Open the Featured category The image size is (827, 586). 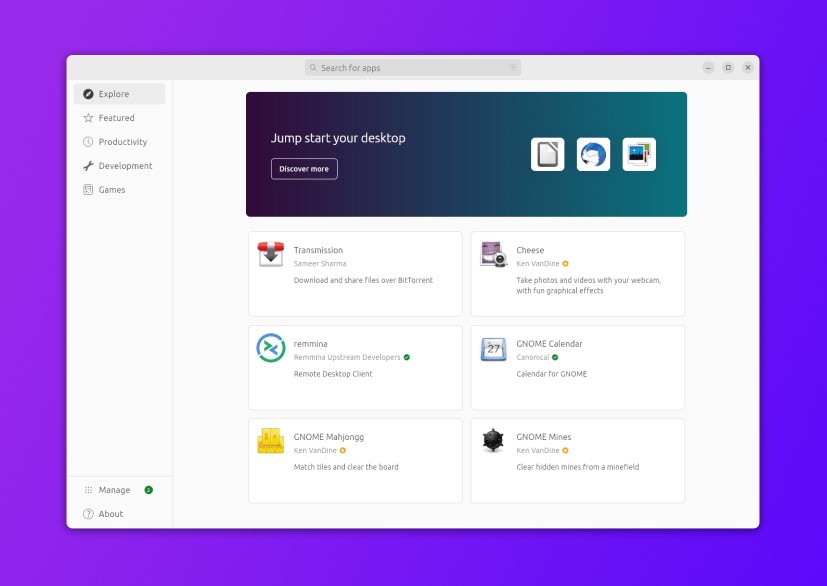119,118
